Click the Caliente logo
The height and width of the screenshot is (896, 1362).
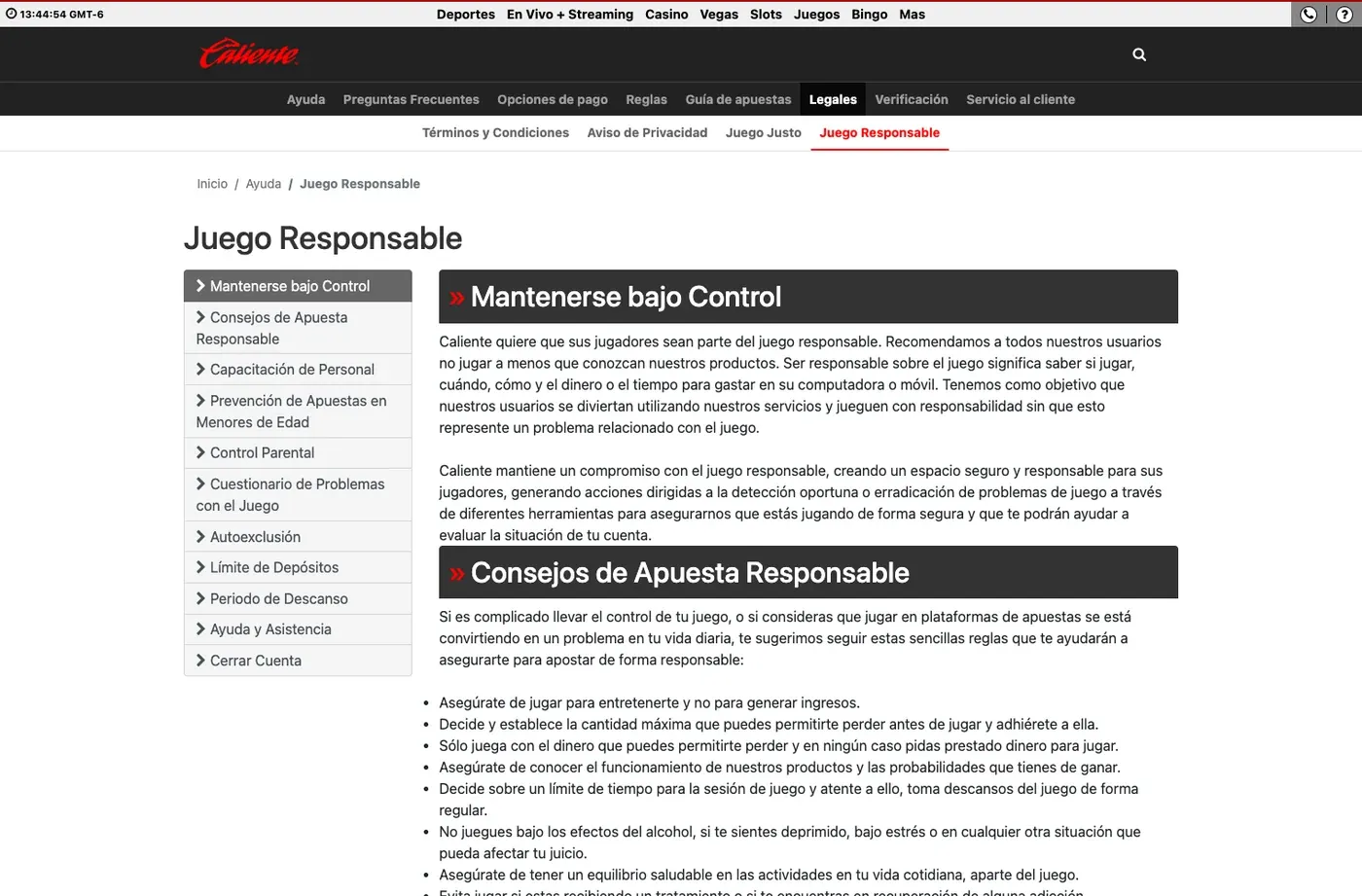click(x=249, y=54)
